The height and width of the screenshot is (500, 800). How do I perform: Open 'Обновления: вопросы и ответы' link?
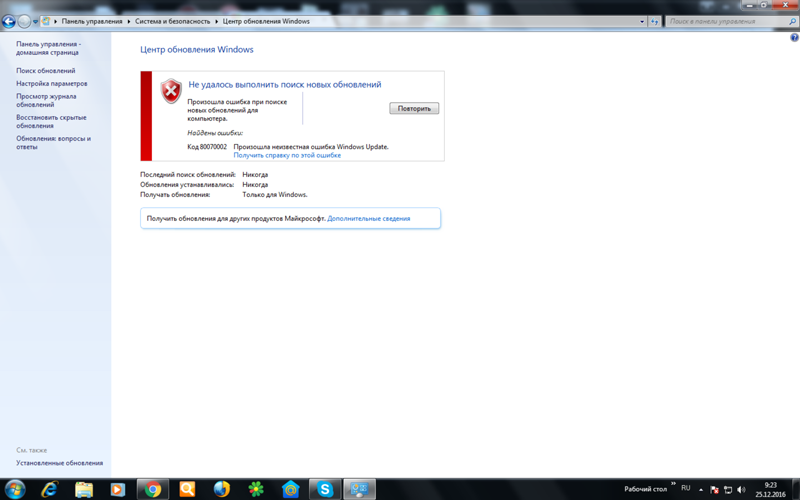coord(53,142)
